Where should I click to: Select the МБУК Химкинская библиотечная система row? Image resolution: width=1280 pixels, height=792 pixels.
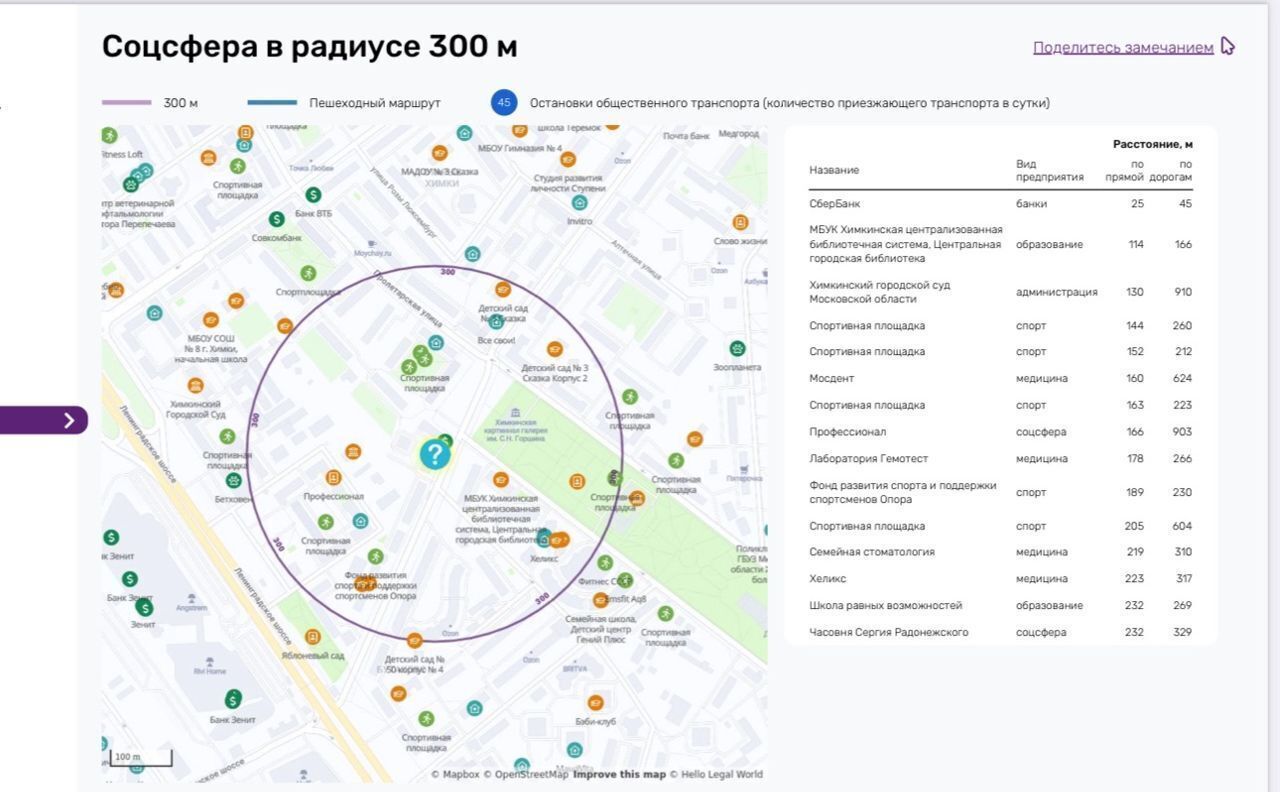click(x=1000, y=244)
